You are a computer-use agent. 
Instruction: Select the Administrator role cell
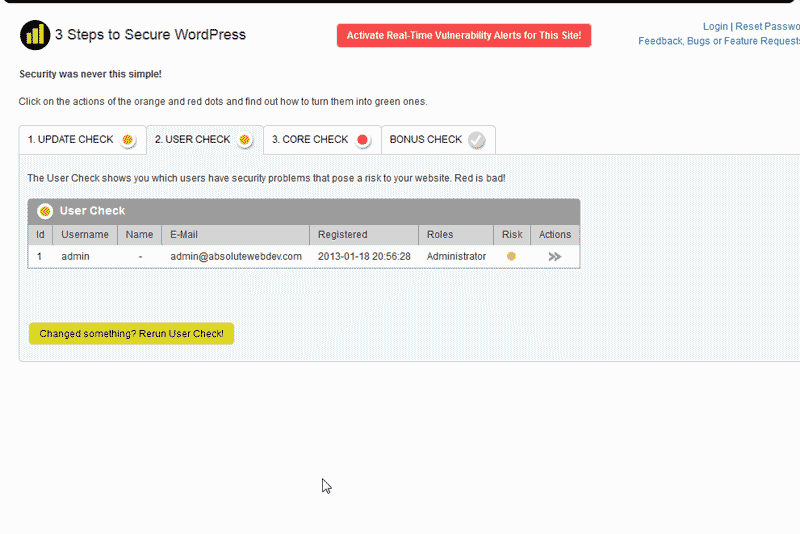456,256
